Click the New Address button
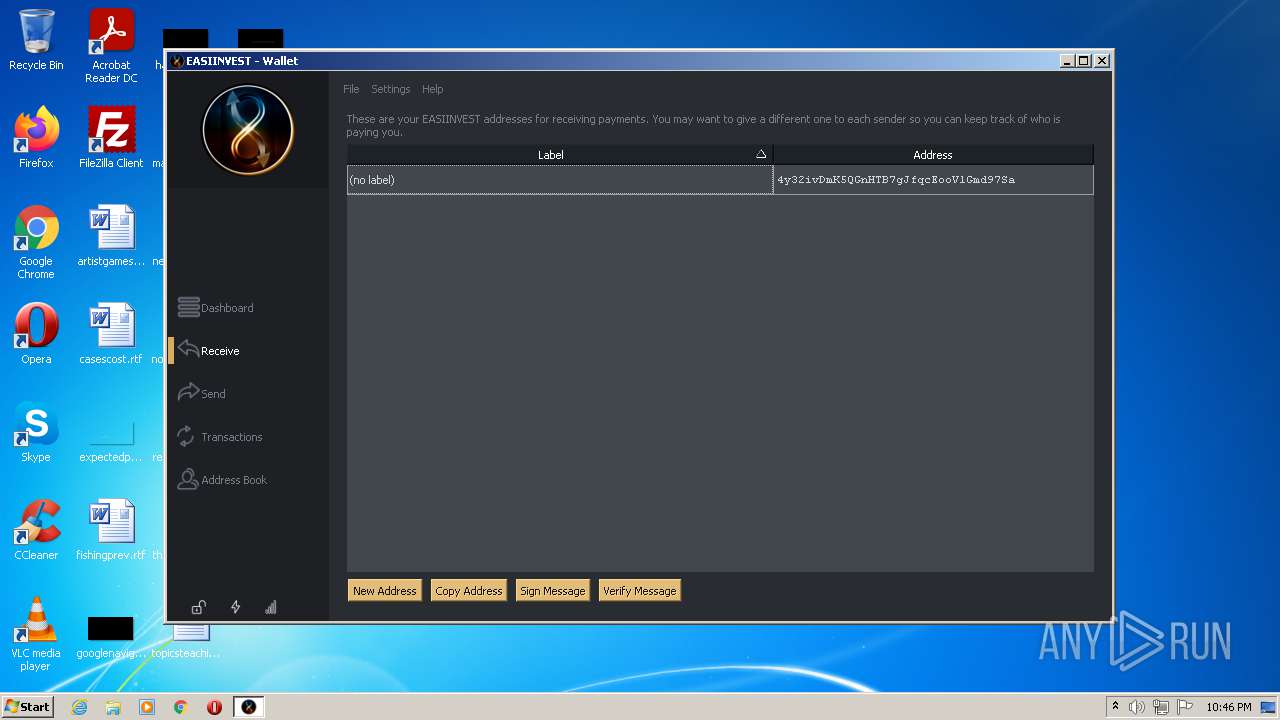 point(384,591)
